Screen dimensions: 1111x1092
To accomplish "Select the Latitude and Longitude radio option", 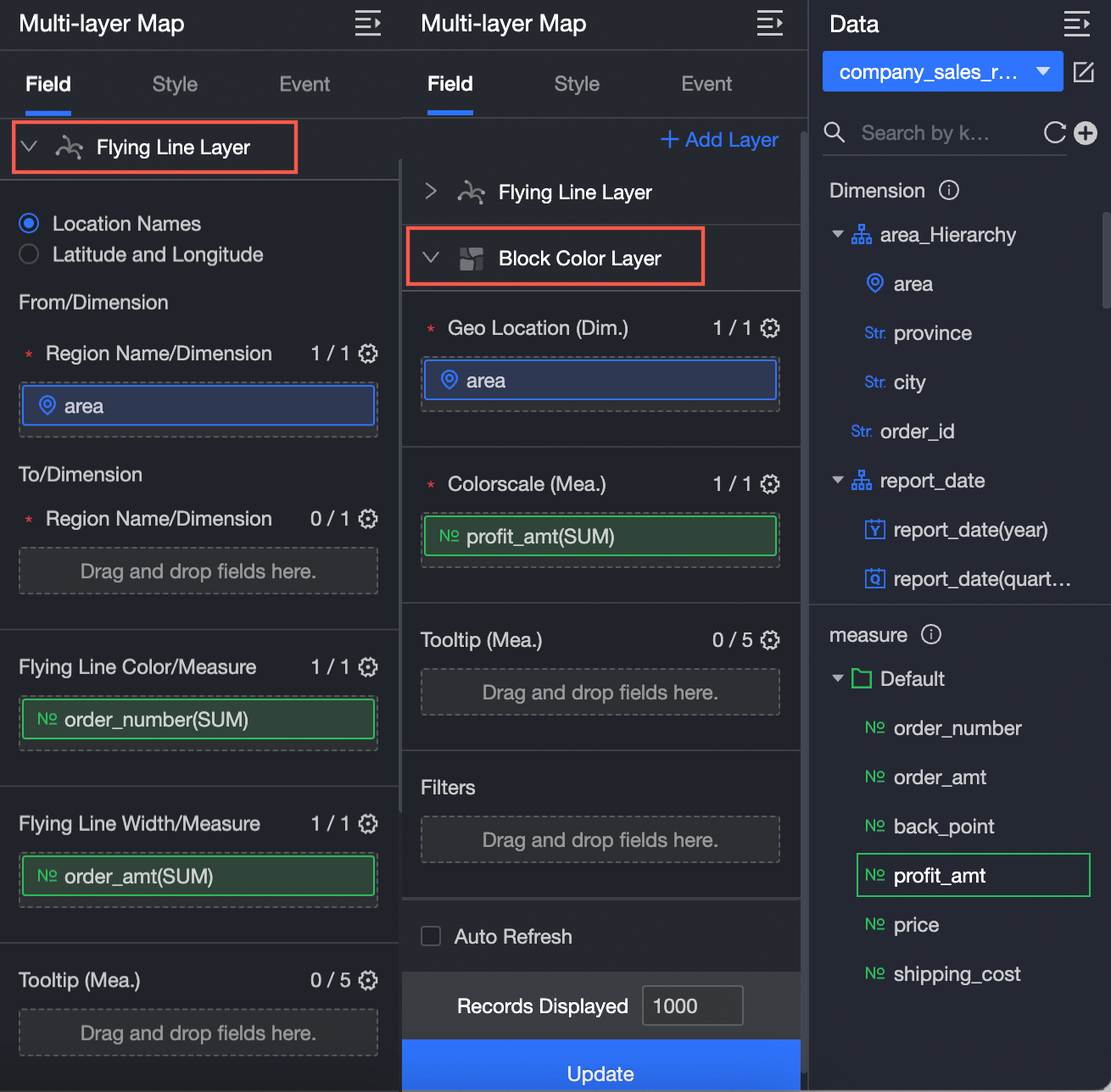I will (30, 254).
